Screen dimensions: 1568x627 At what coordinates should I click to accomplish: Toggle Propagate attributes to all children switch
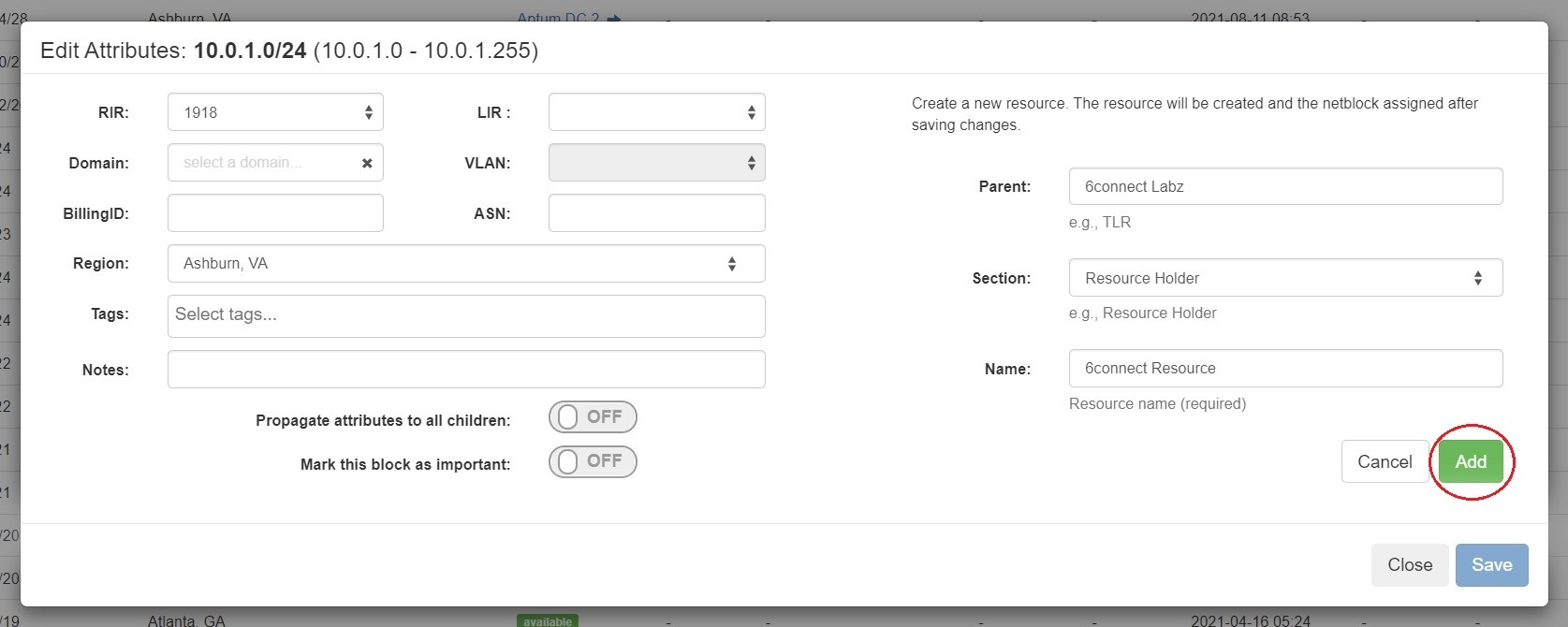tap(593, 417)
